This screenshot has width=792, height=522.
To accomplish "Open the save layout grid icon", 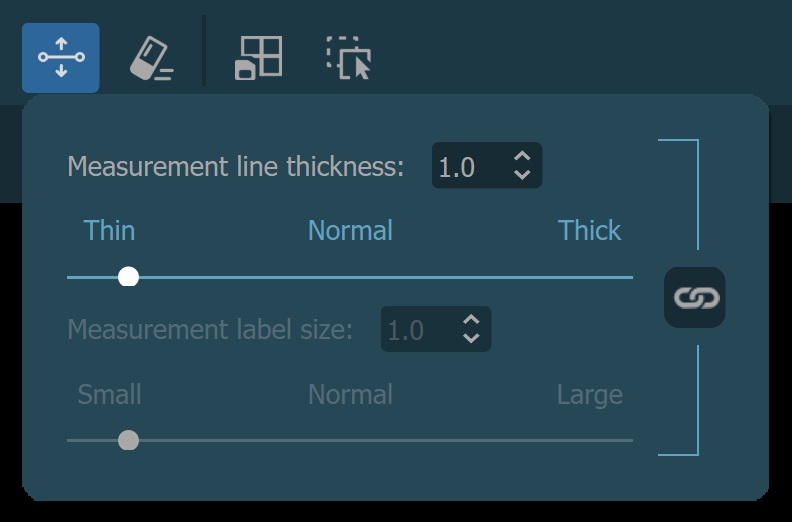I will pos(258,58).
